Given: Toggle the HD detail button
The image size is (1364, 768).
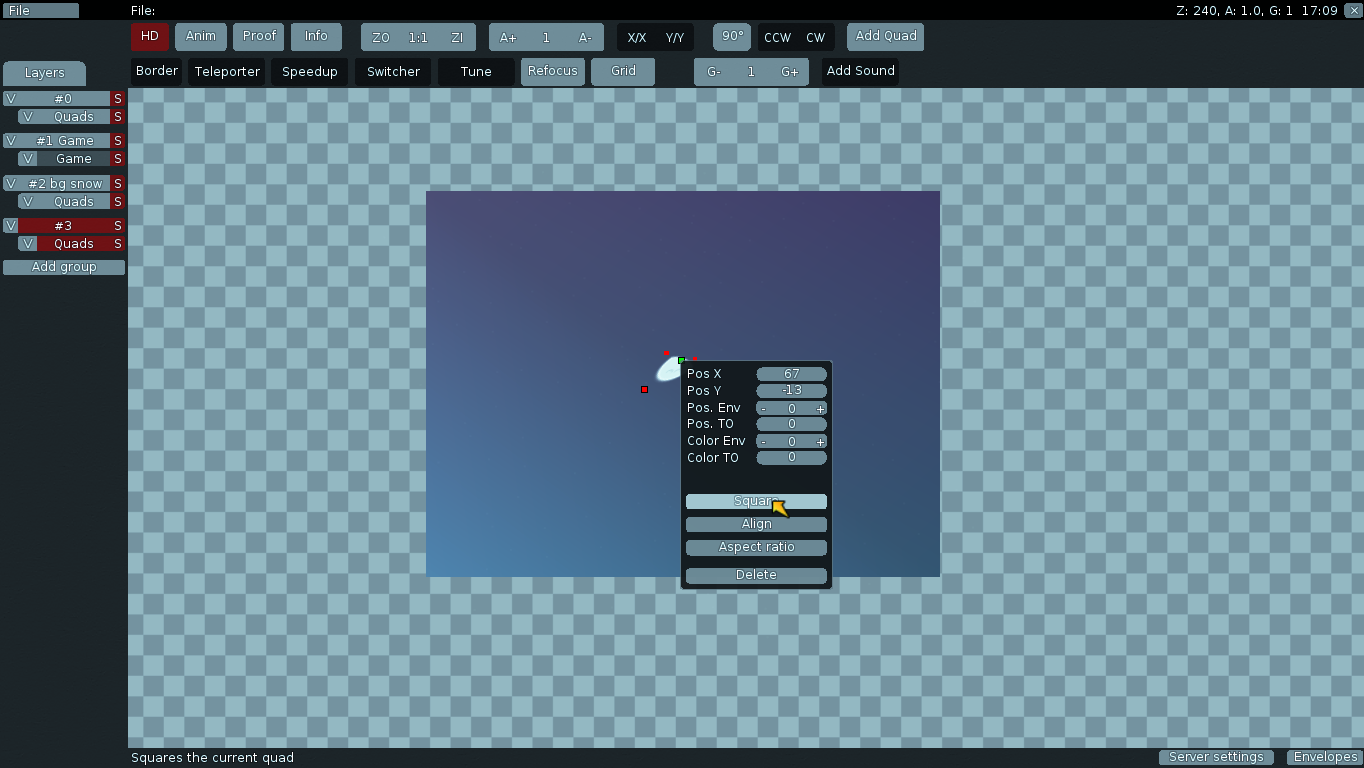Looking at the screenshot, I should 150,37.
